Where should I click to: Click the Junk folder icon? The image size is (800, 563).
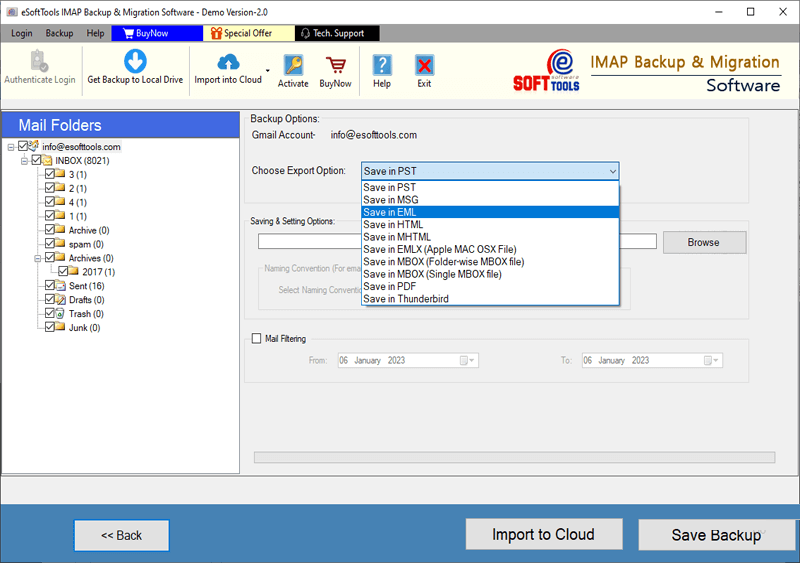(x=60, y=327)
